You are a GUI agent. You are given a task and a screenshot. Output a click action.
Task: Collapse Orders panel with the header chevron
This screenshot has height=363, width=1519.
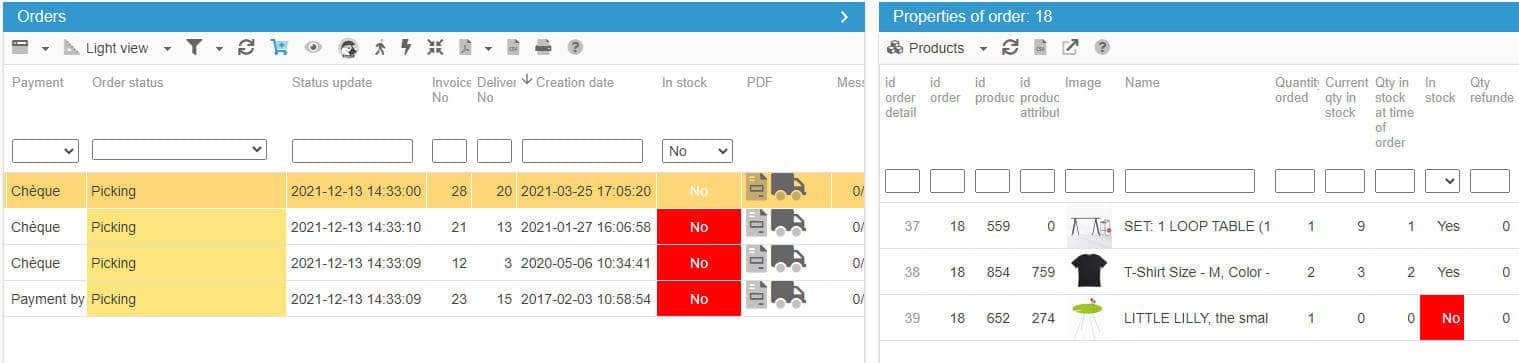pos(844,17)
